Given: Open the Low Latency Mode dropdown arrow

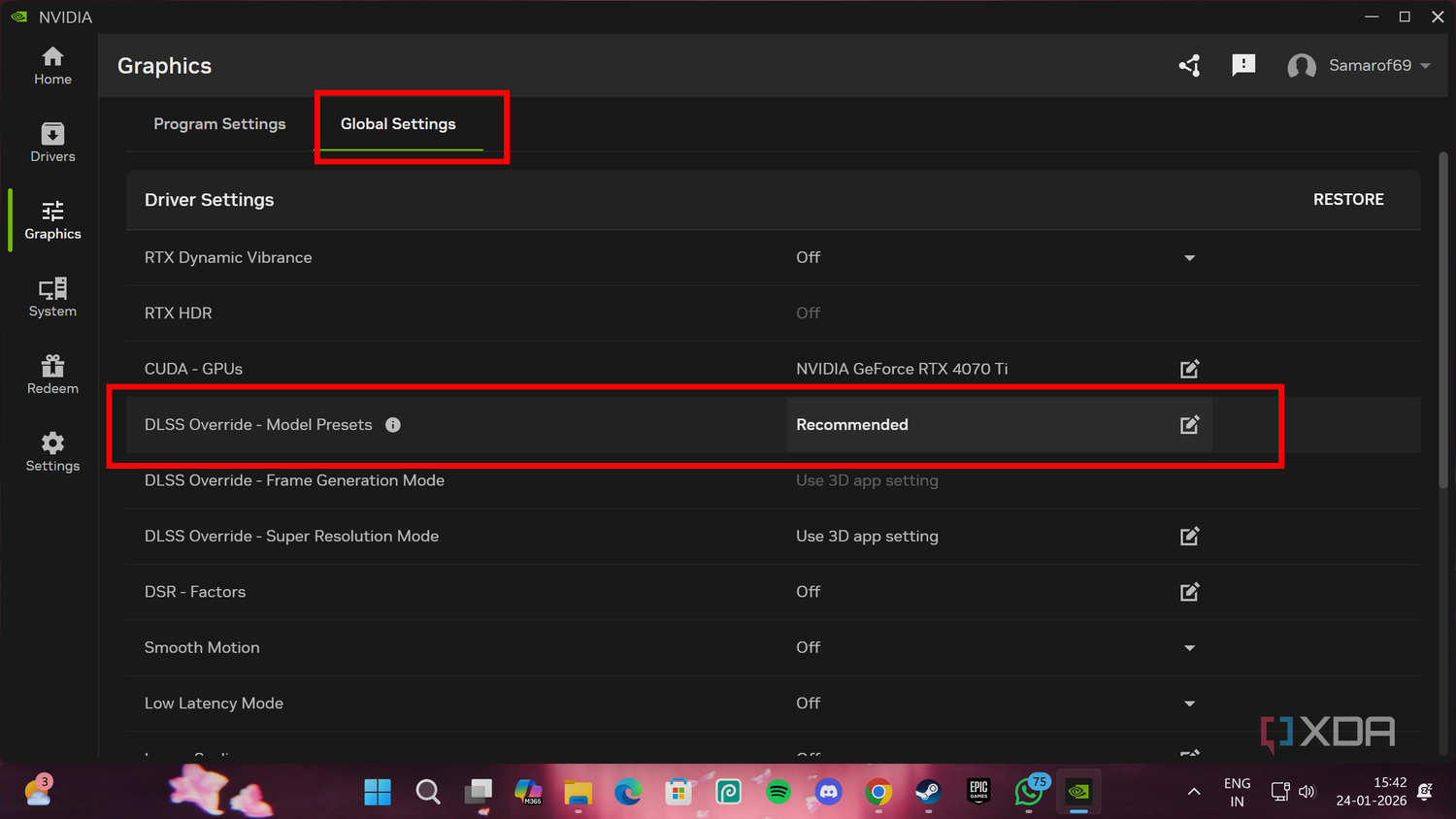Looking at the screenshot, I should (x=1190, y=704).
